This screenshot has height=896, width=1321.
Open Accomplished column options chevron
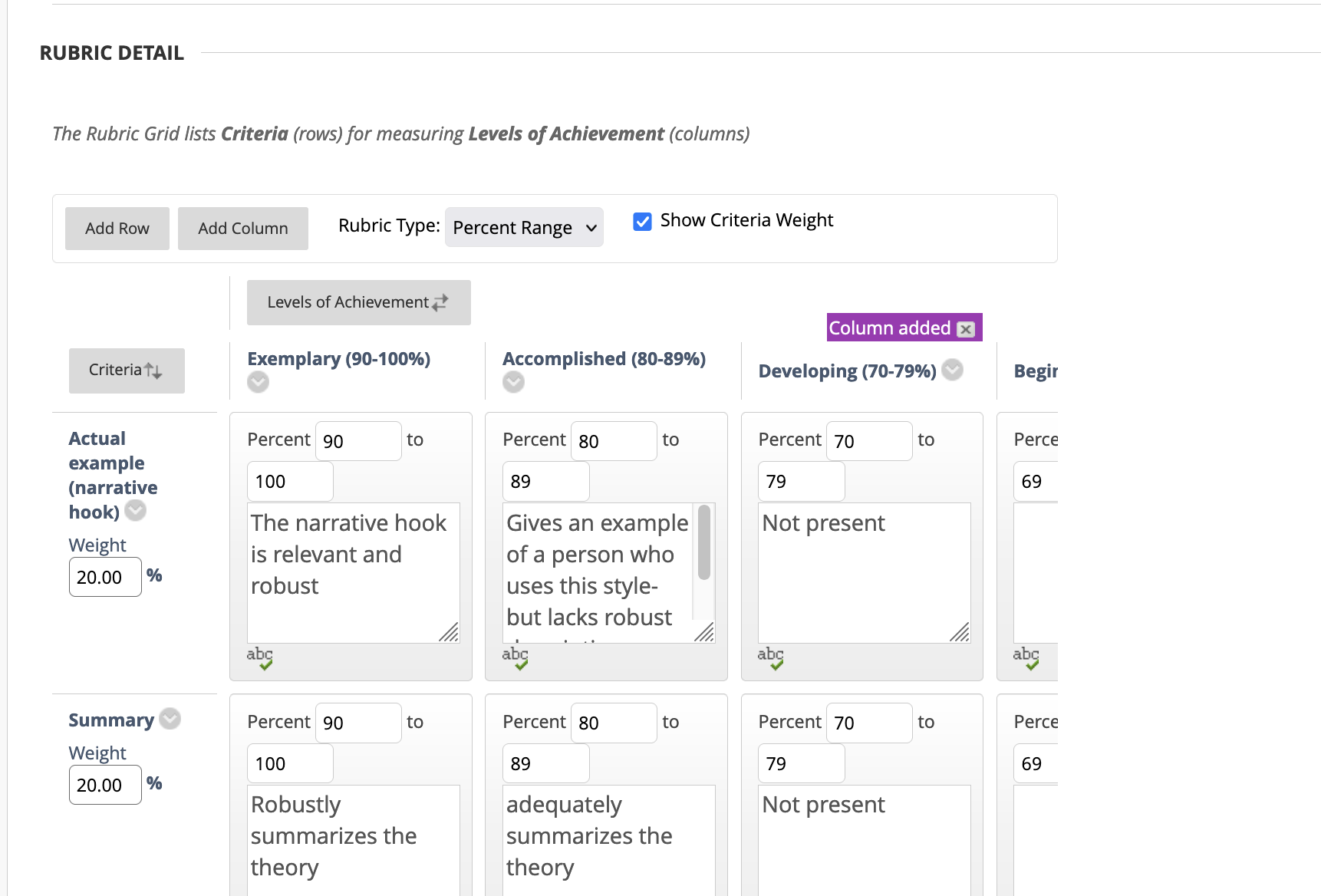tap(513, 381)
